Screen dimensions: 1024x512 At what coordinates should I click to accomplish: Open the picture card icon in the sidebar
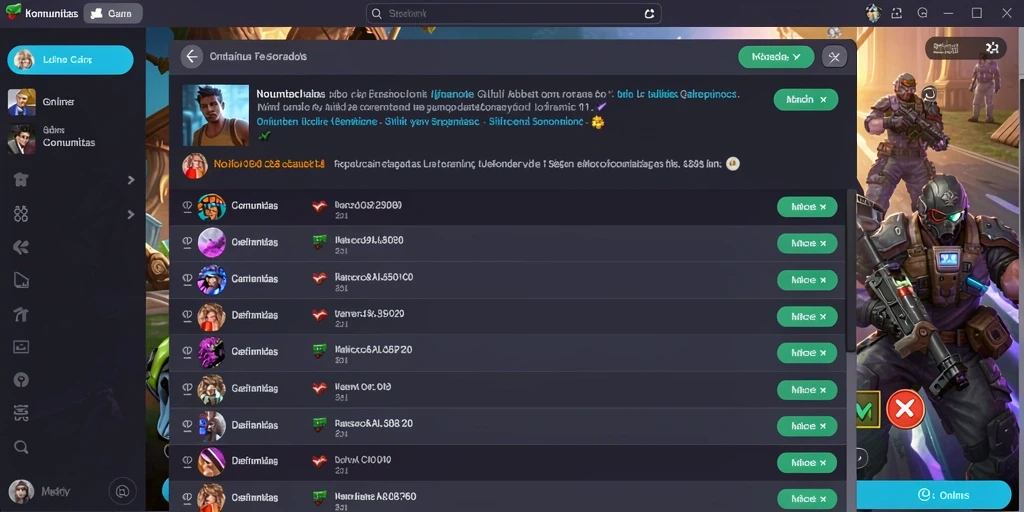pos(21,347)
